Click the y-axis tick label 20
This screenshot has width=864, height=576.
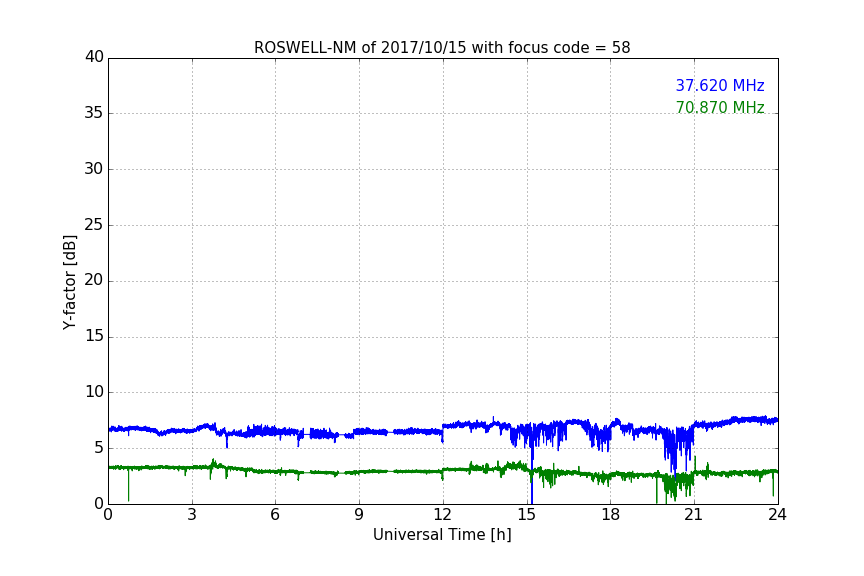pos(94,281)
